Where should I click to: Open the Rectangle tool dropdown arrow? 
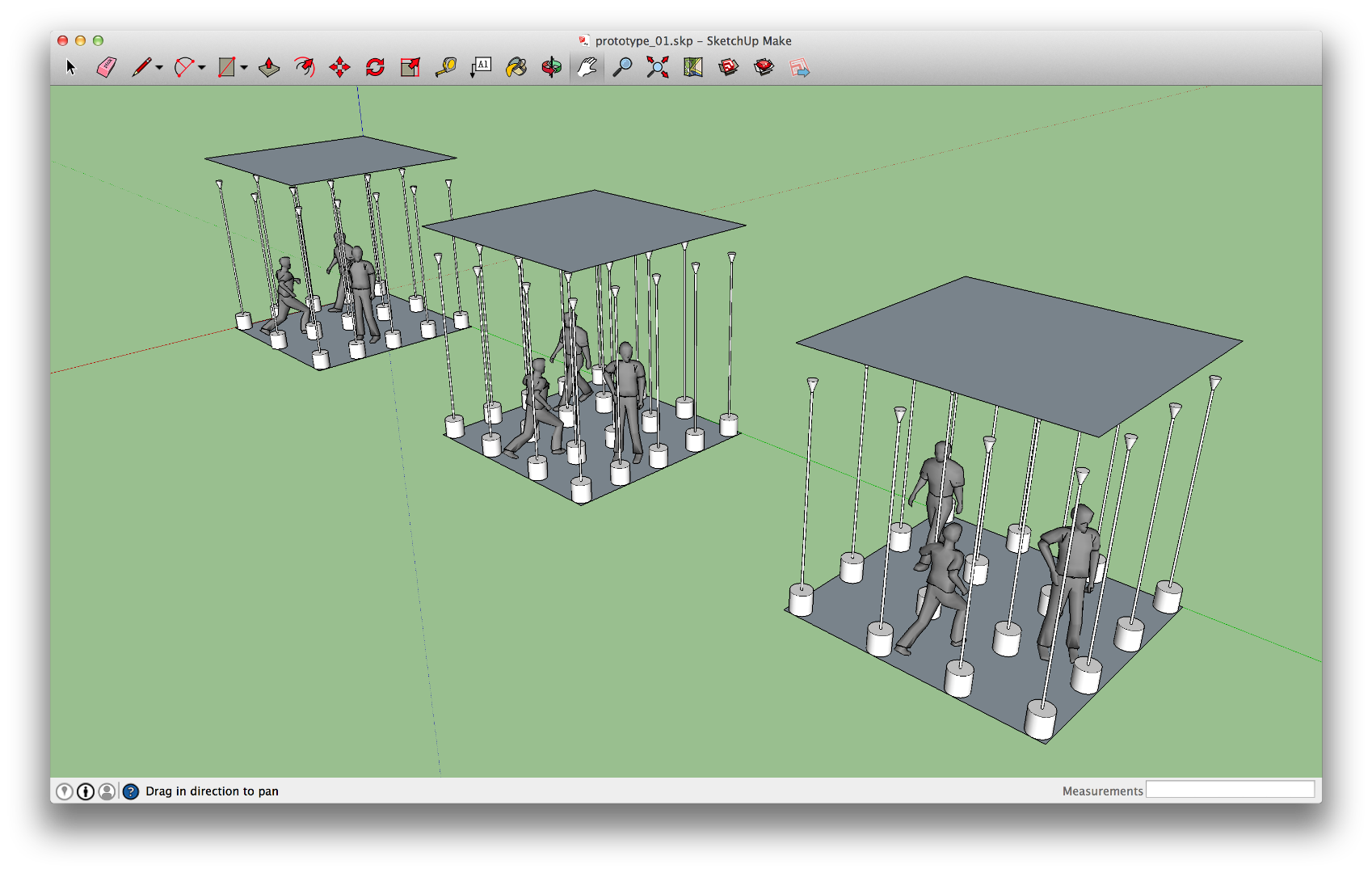(x=244, y=68)
